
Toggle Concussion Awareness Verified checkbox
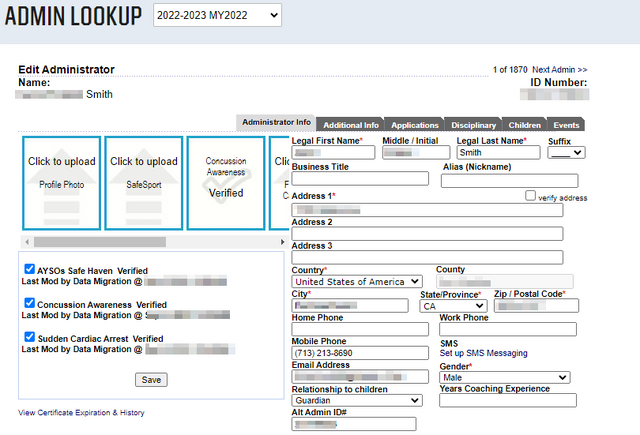(x=30, y=303)
